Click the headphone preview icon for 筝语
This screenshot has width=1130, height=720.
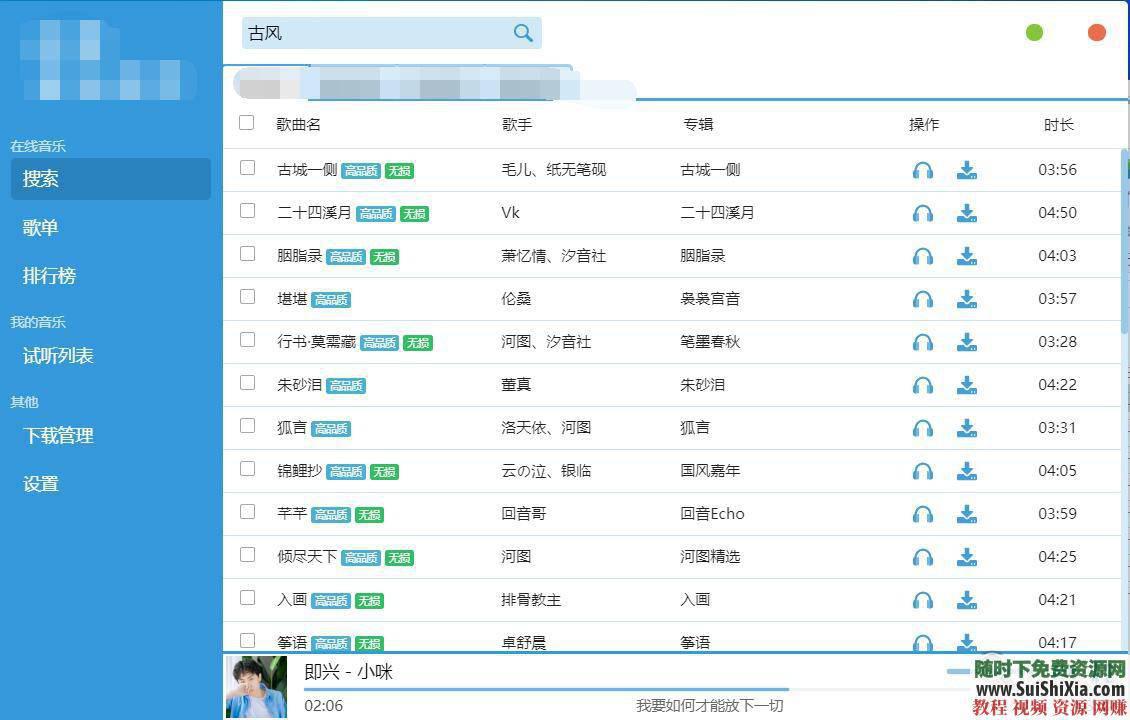(922, 643)
